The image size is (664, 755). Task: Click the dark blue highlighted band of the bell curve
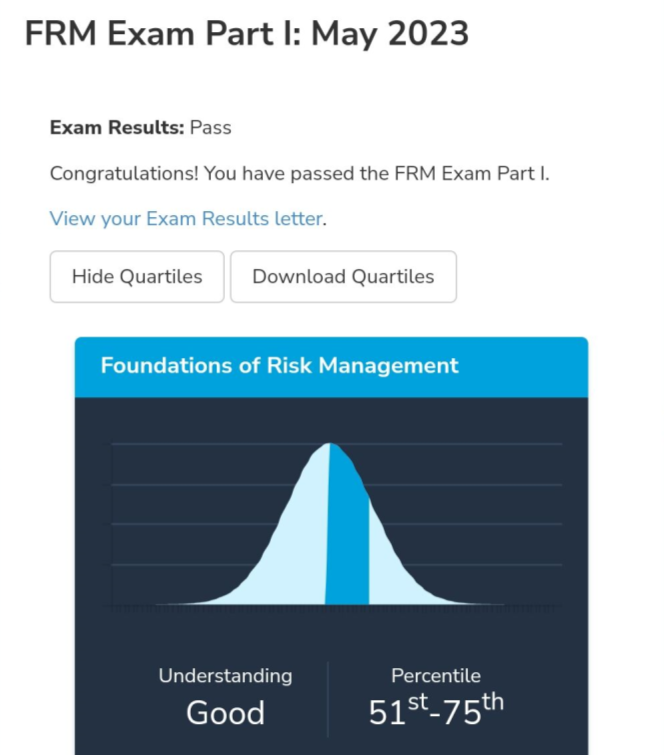click(348, 540)
